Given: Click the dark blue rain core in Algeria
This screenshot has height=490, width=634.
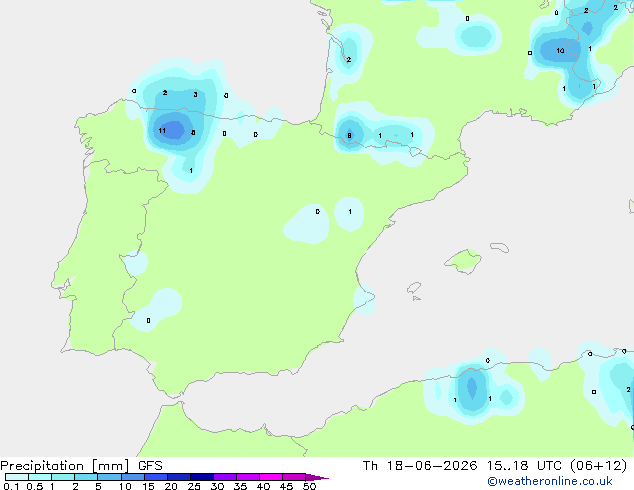Looking at the screenshot, I should 472,387.
